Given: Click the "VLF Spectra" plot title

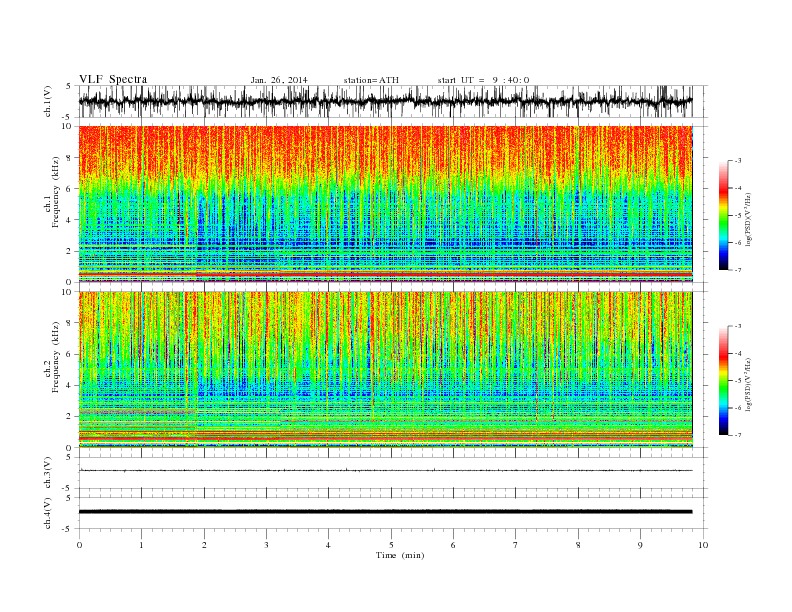Looking at the screenshot, I should tap(113, 79).
